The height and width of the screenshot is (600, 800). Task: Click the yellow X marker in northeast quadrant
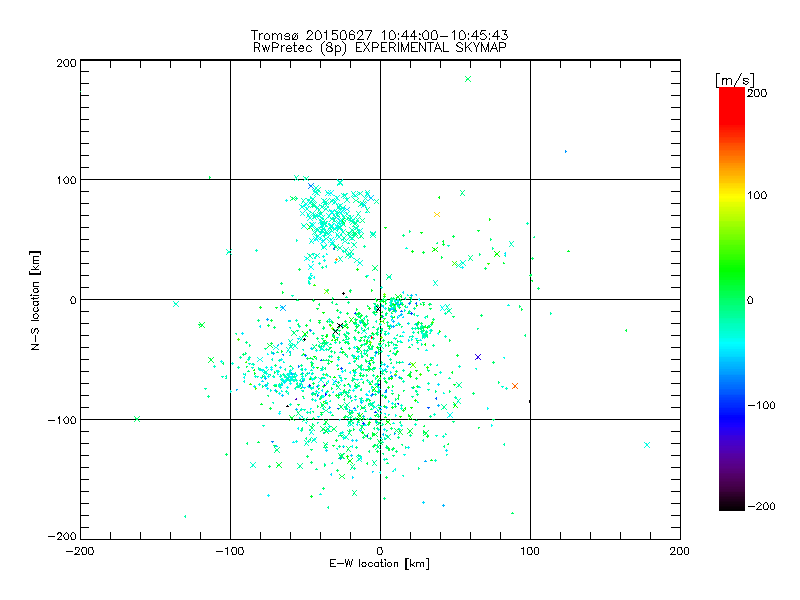[x=437, y=215]
